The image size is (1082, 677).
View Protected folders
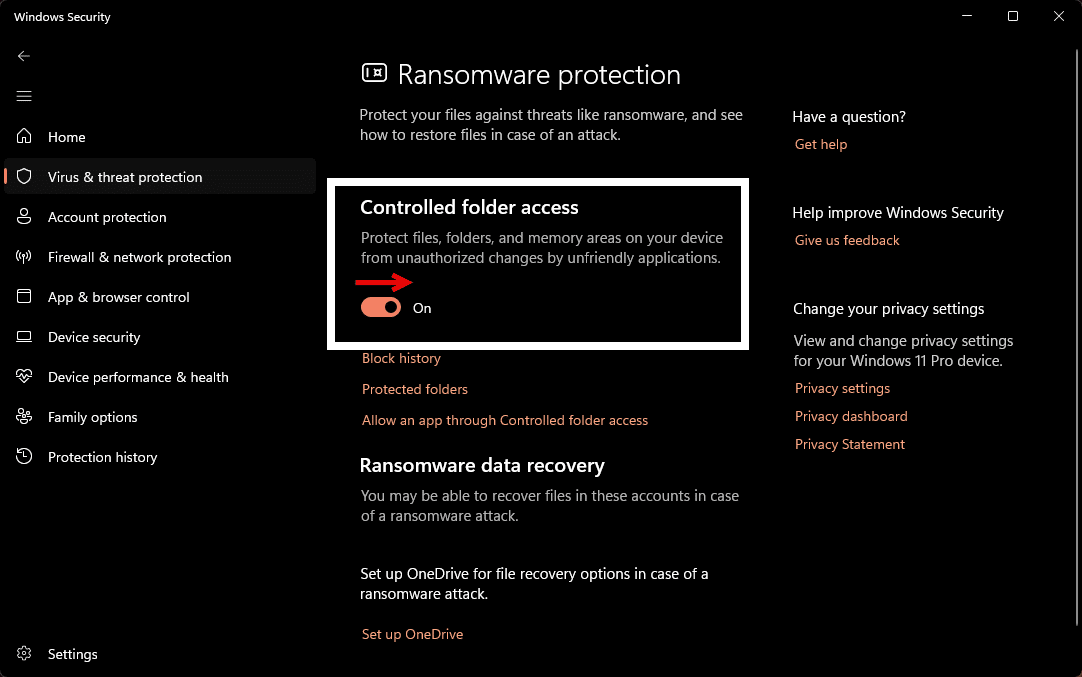(414, 389)
